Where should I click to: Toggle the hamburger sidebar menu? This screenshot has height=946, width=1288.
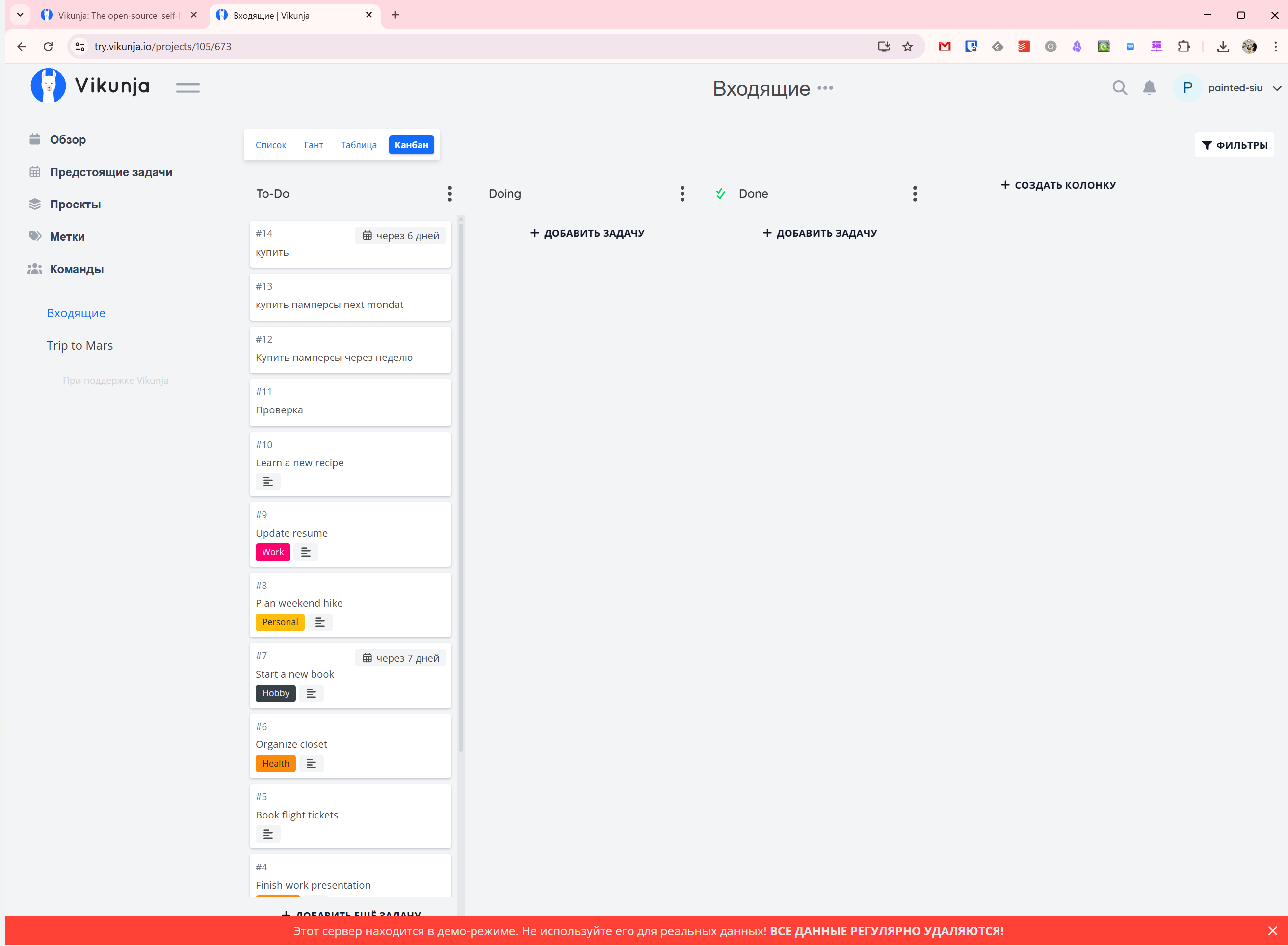pos(187,88)
